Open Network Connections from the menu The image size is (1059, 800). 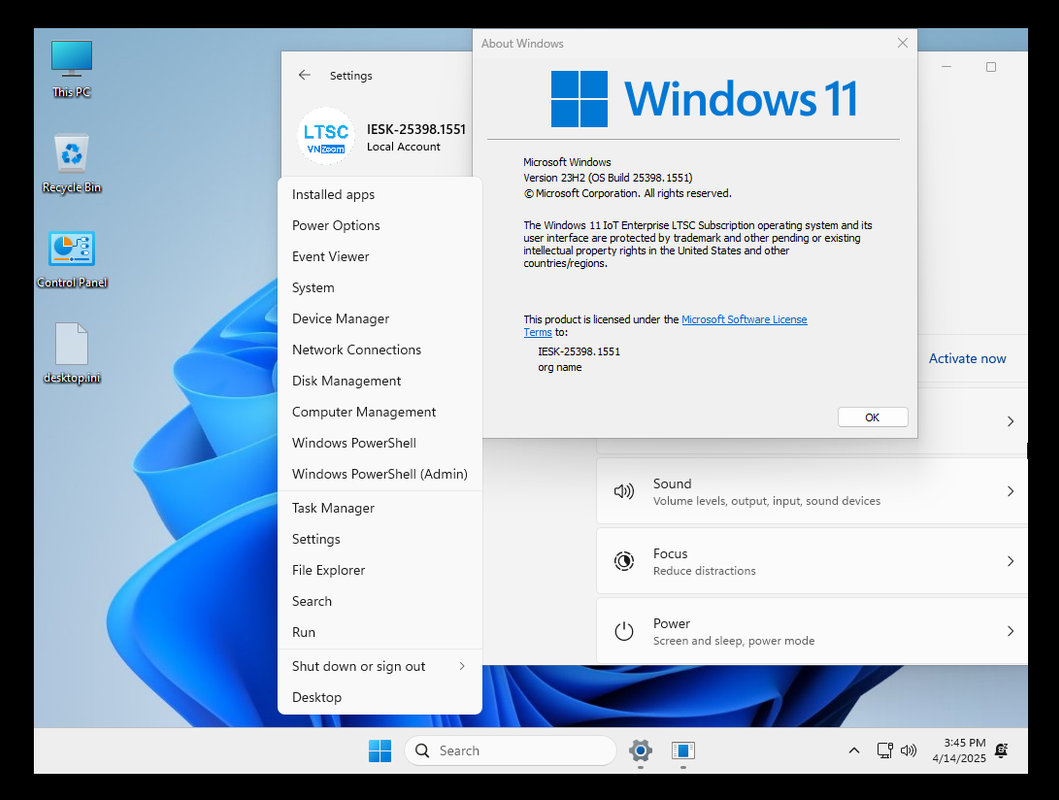(x=380, y=350)
